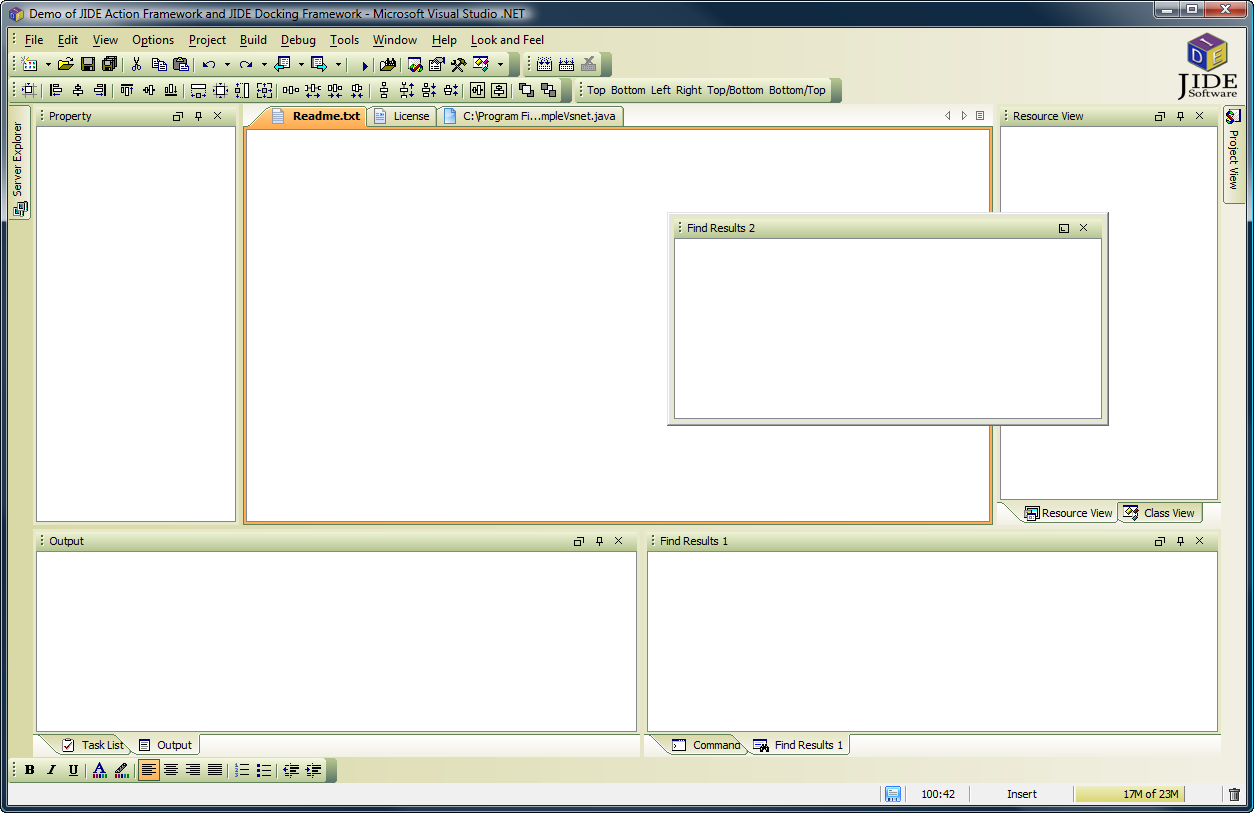
Task: Open the New Project dropdown arrow
Action: [x=48, y=65]
